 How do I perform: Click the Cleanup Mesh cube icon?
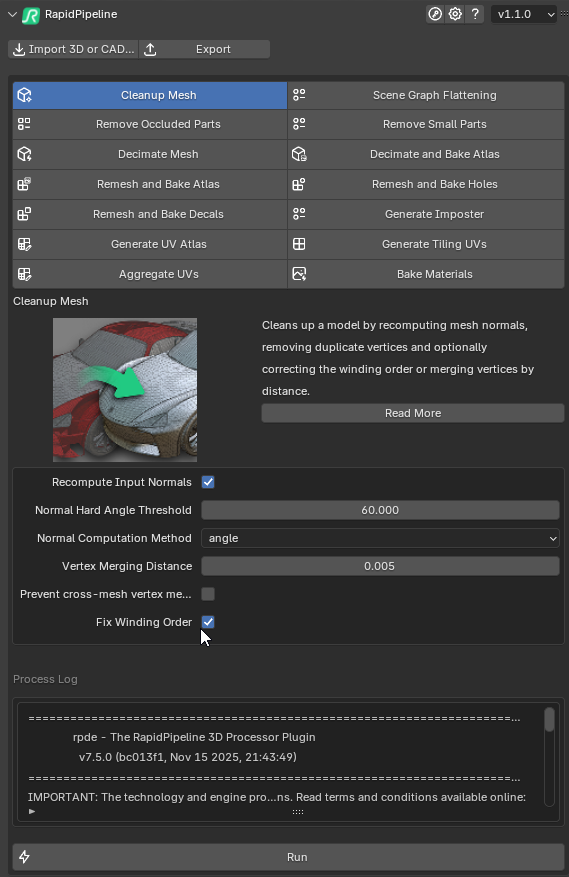click(x=24, y=95)
